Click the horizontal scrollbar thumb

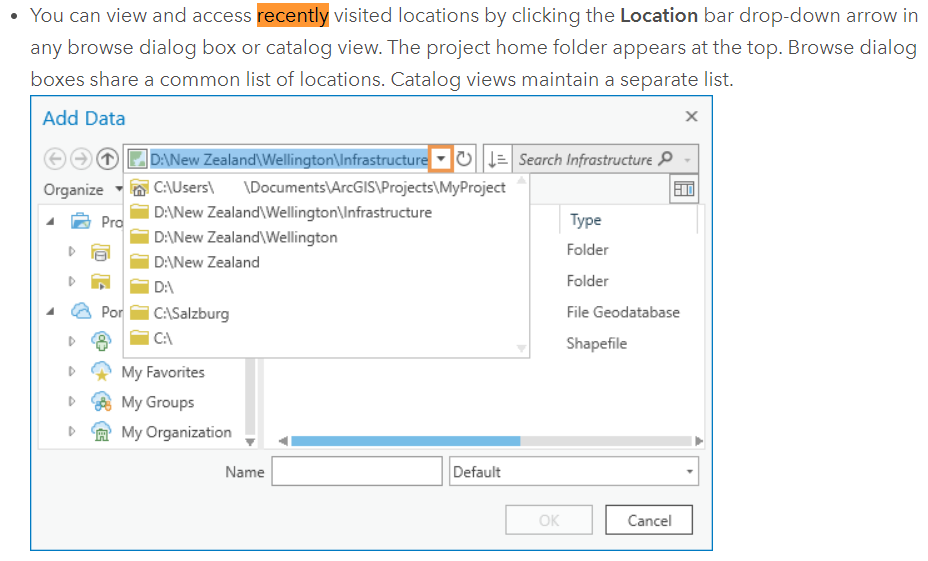pos(405,441)
